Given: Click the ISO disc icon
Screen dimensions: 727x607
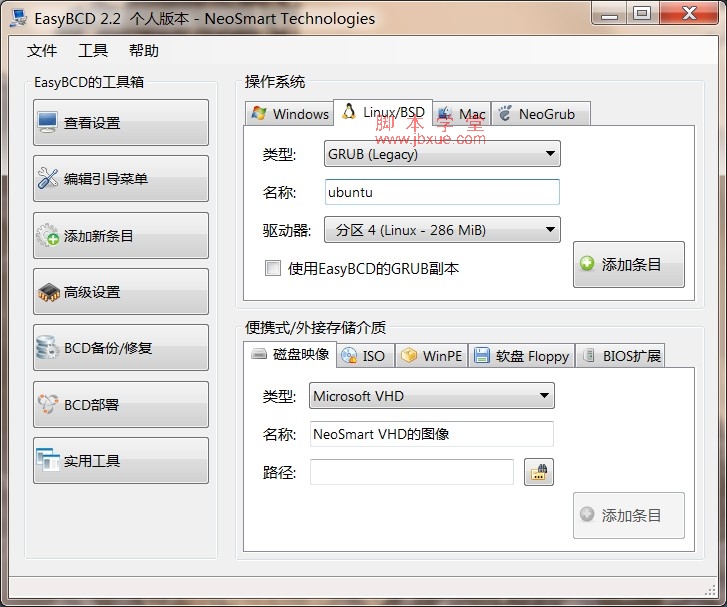Looking at the screenshot, I should coord(349,356).
